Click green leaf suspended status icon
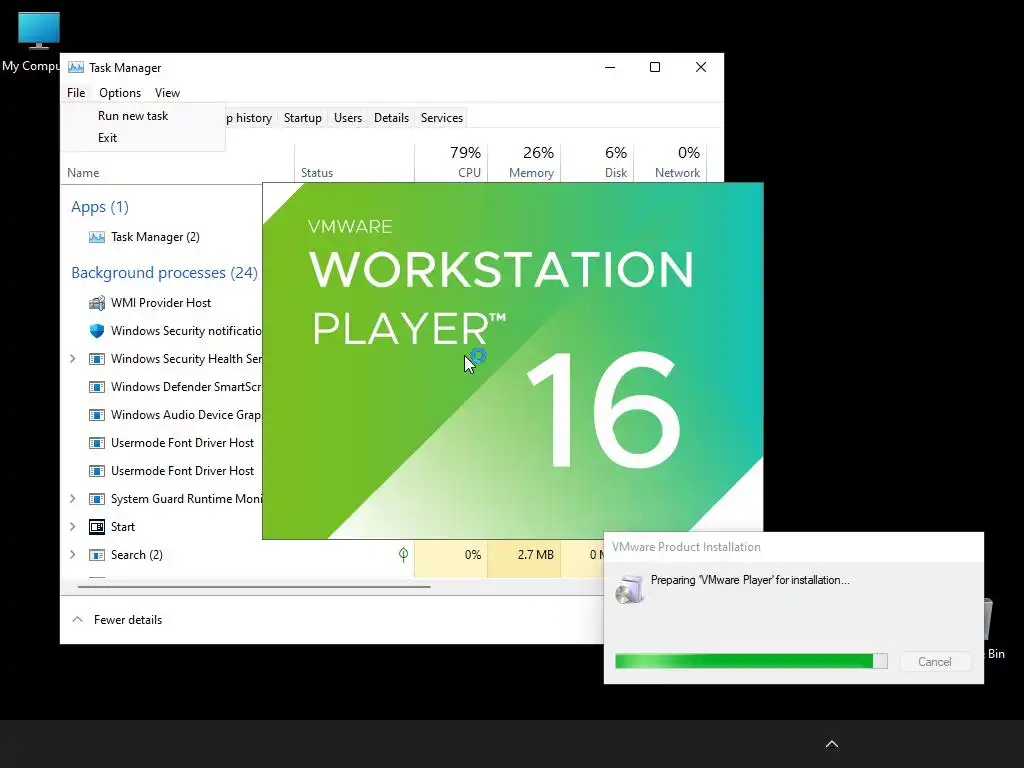 tap(404, 555)
